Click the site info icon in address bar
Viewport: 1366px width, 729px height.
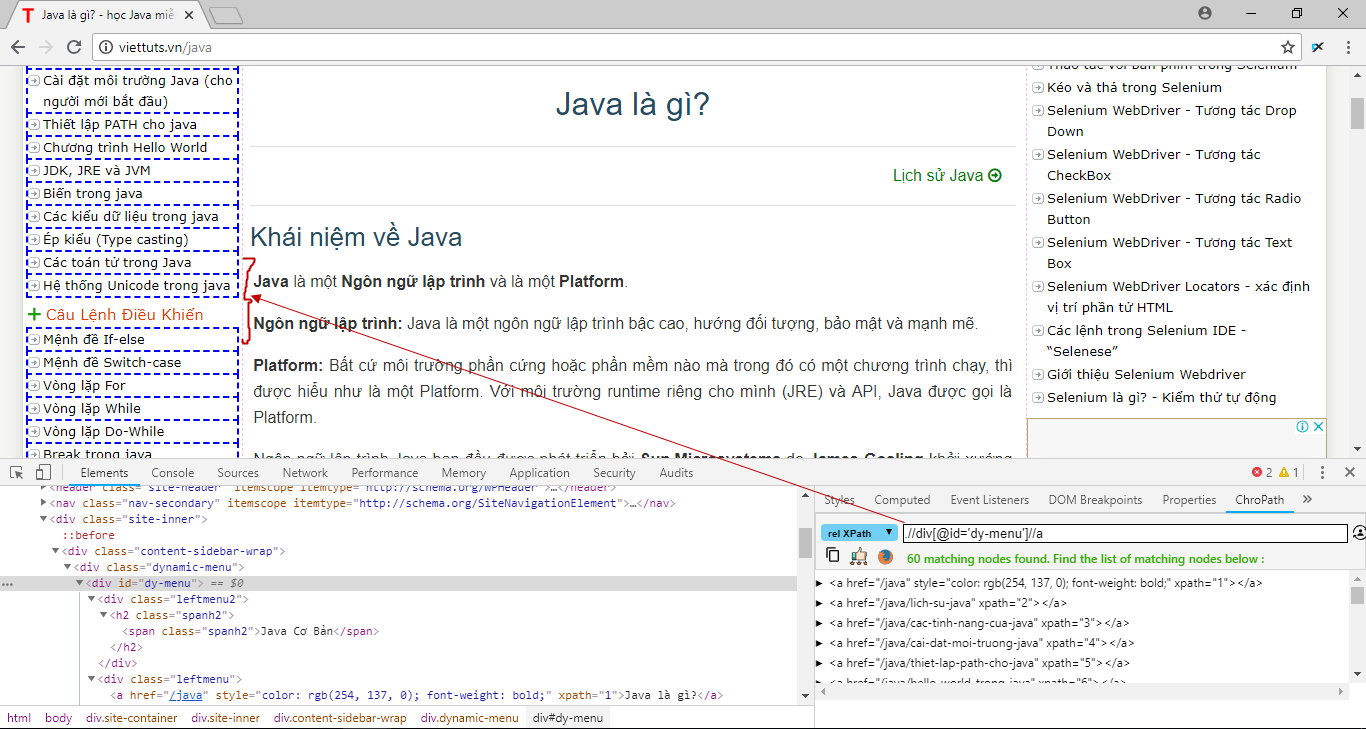tap(106, 47)
